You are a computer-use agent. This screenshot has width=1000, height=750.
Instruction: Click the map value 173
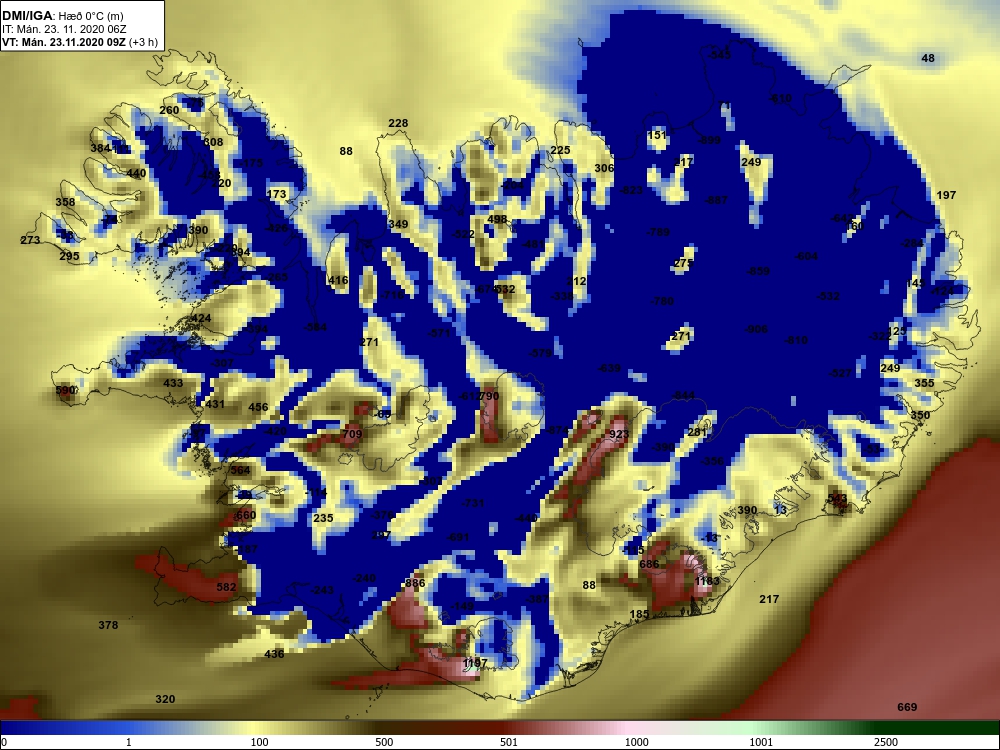coord(277,195)
